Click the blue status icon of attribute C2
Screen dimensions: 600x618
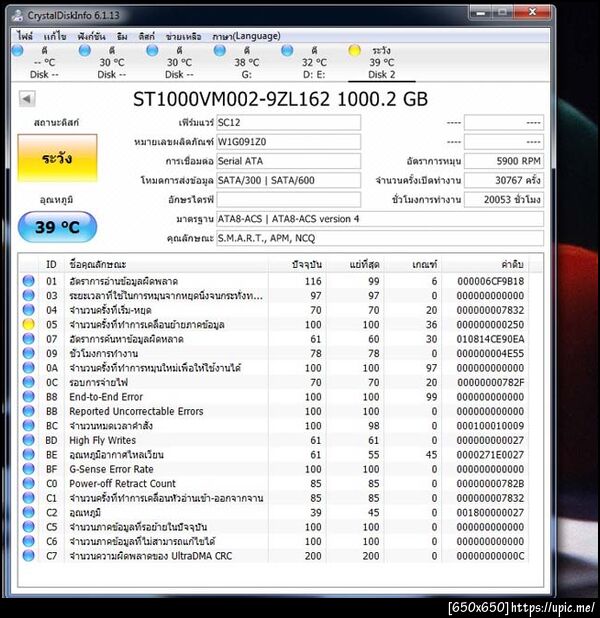point(28,512)
